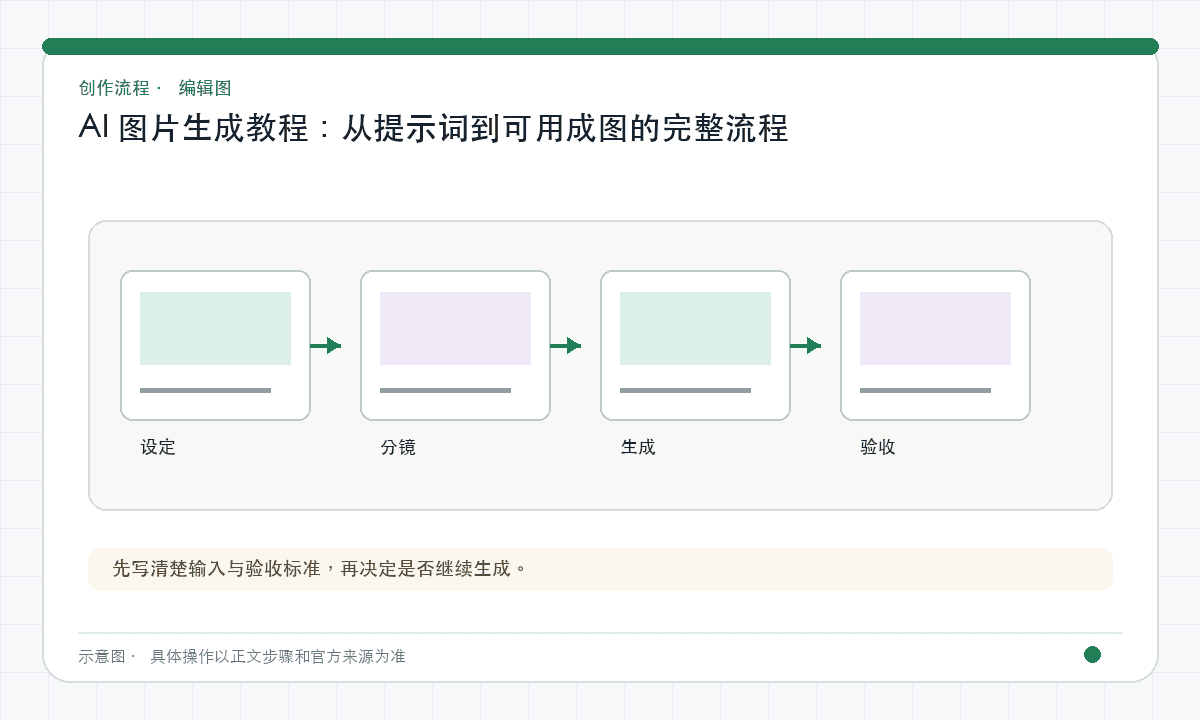Click the arrow between 分镜 and 生成
The height and width of the screenshot is (720, 1200).
(x=566, y=346)
